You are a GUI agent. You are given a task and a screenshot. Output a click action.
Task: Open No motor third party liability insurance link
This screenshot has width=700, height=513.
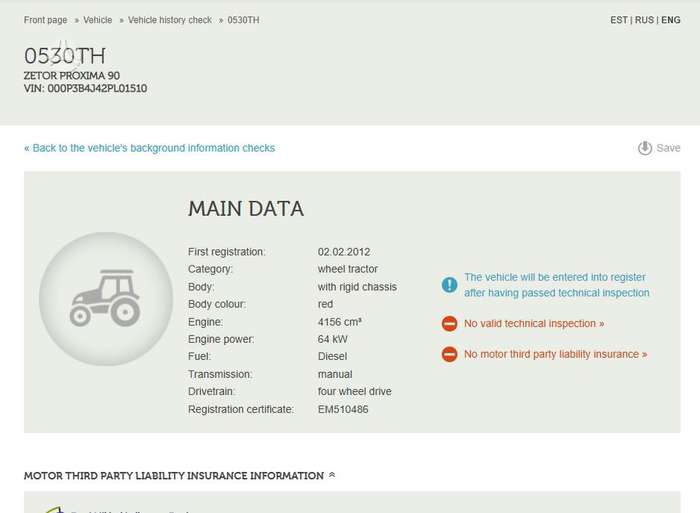[555, 354]
